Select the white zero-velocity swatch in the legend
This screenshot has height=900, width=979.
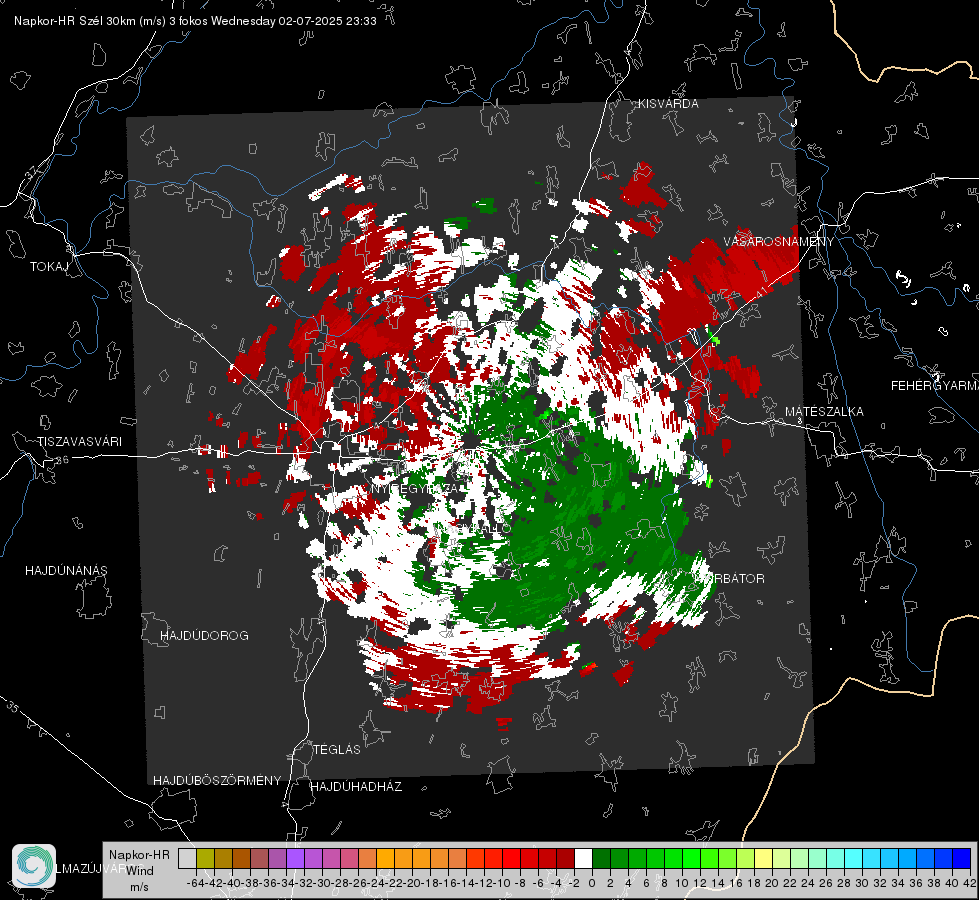click(583, 858)
